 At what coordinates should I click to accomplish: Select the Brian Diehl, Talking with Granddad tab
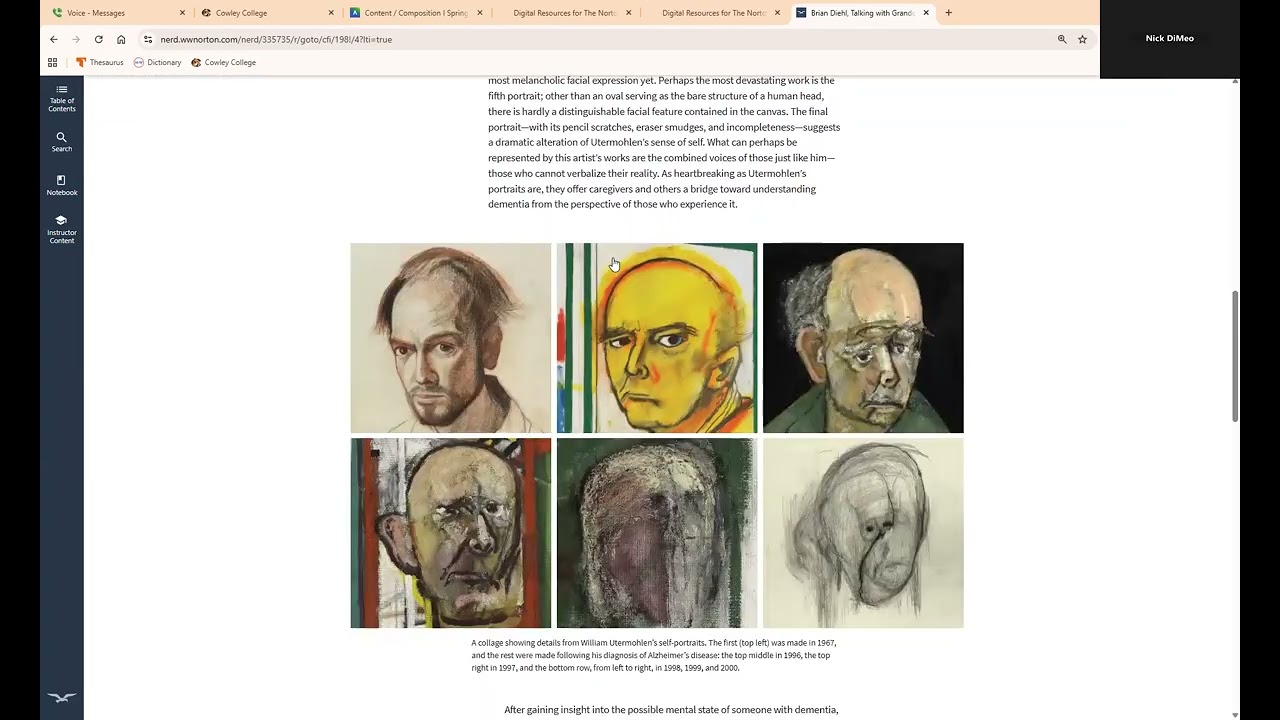pos(863,13)
